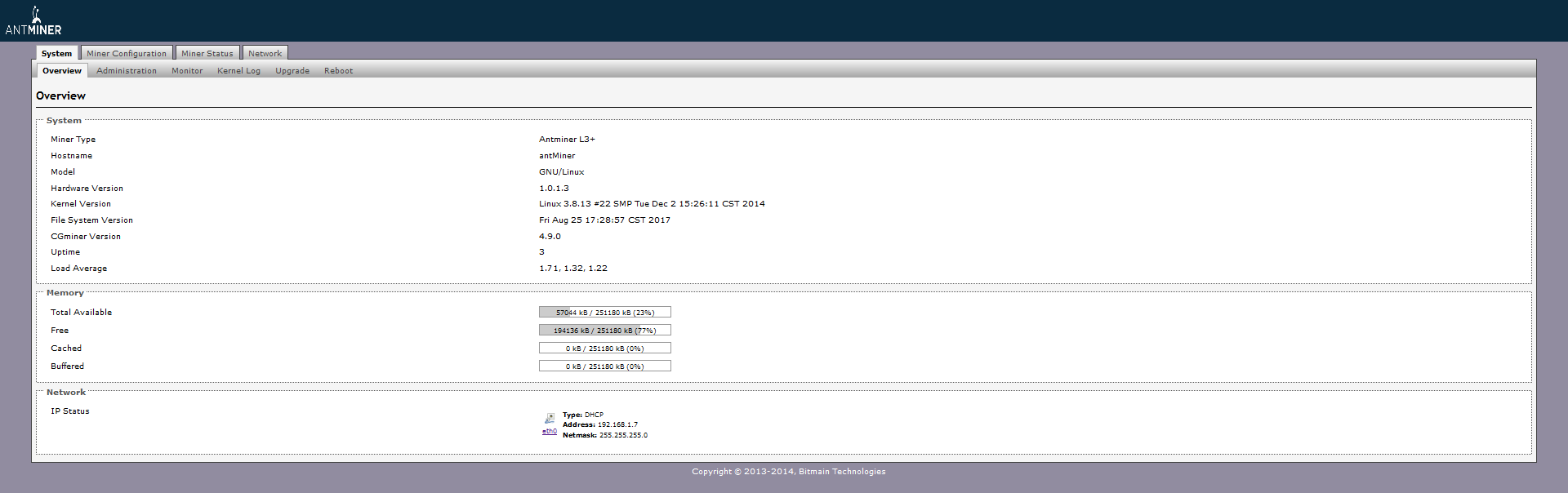Click the 'Buffered' memory label
Viewport: 1568px width, 493px height.
(68, 366)
